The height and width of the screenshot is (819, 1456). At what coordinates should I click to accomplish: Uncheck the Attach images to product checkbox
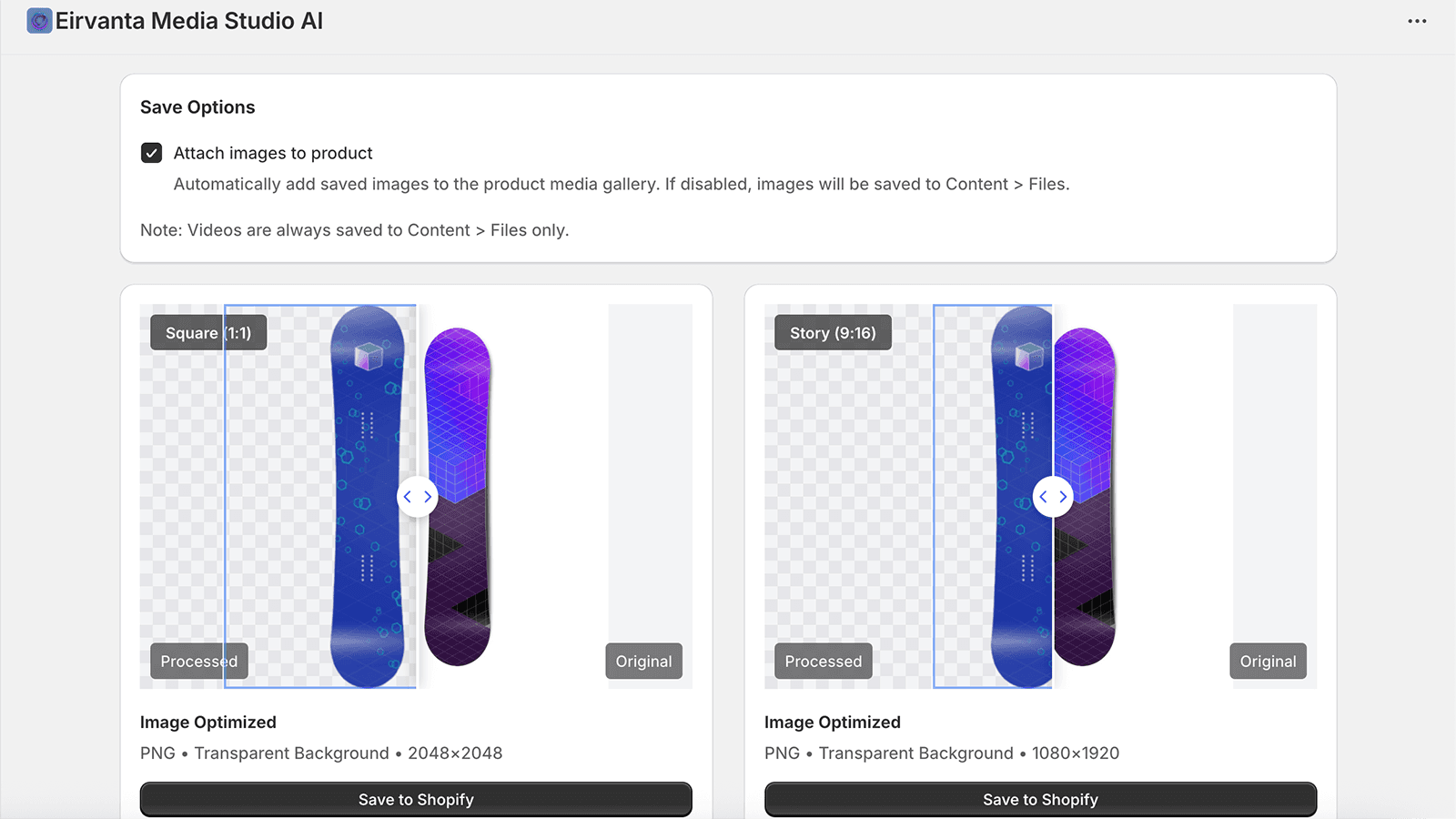coord(152,153)
